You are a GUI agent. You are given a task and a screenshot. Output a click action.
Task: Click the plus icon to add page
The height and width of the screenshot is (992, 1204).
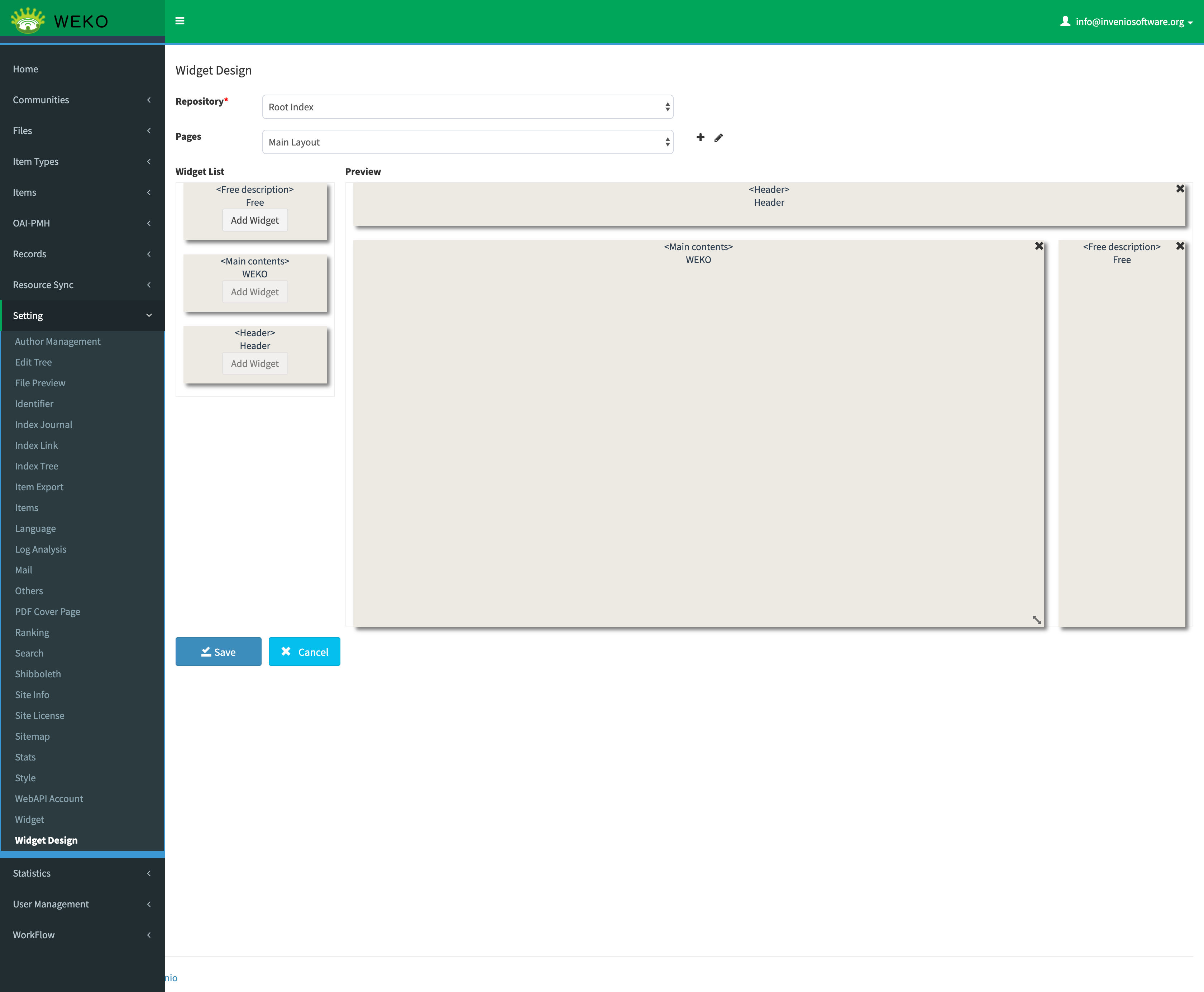pos(700,137)
